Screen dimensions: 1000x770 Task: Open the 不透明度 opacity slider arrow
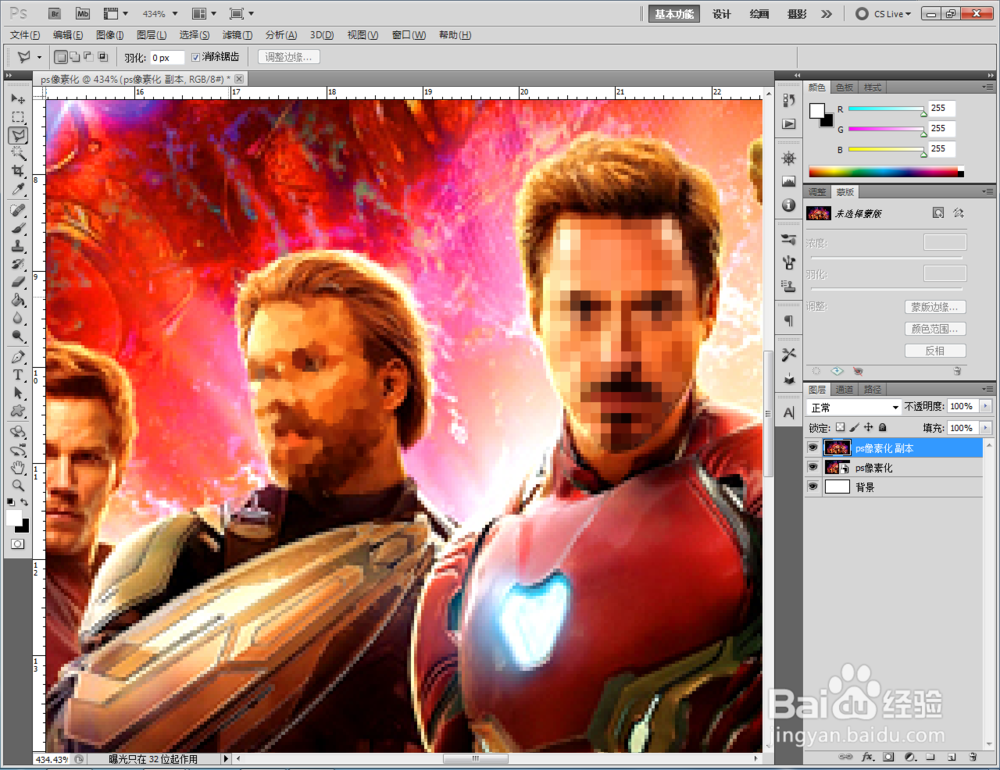point(985,406)
